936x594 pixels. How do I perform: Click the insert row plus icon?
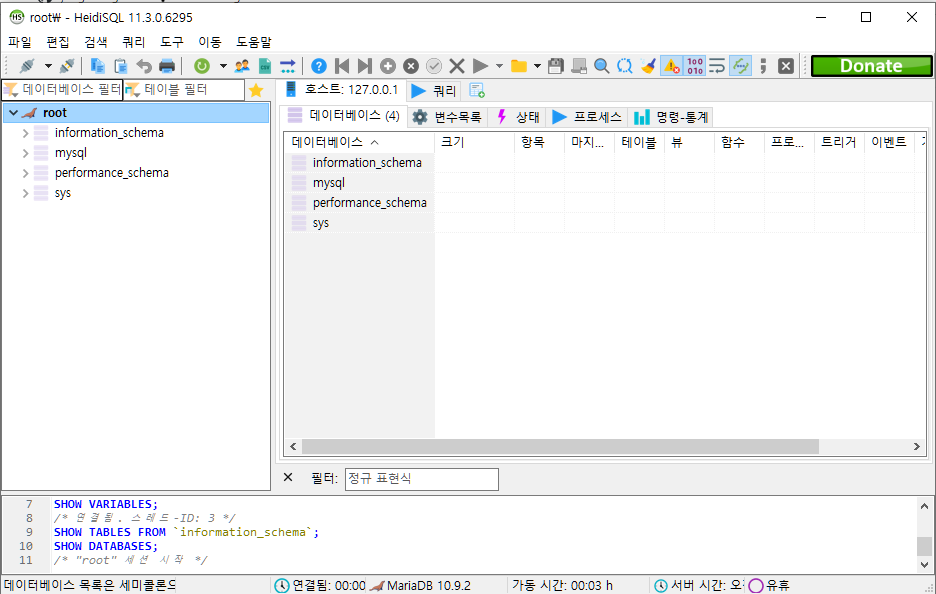[388, 66]
